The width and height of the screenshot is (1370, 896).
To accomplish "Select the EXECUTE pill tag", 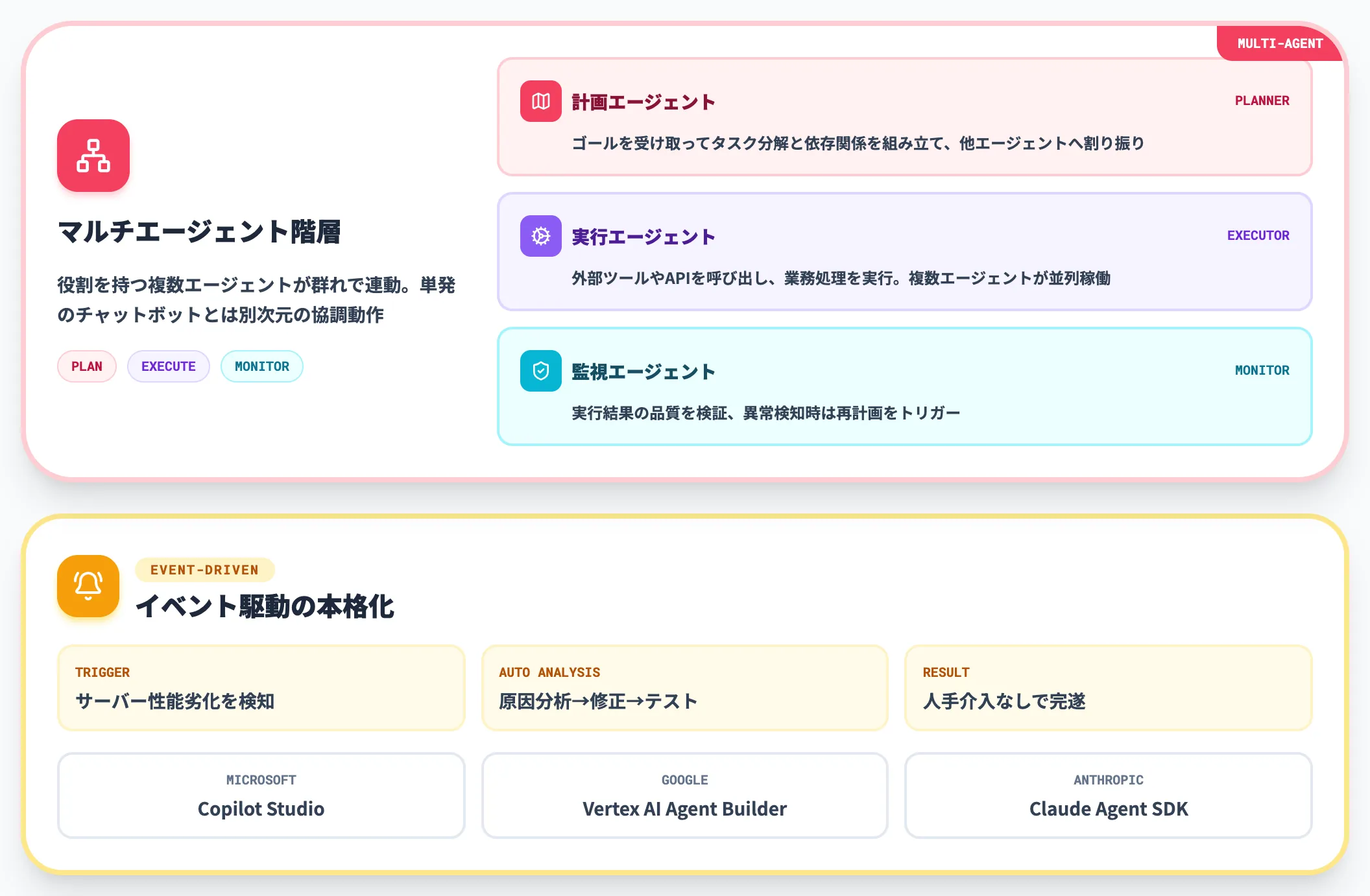I will [x=169, y=366].
